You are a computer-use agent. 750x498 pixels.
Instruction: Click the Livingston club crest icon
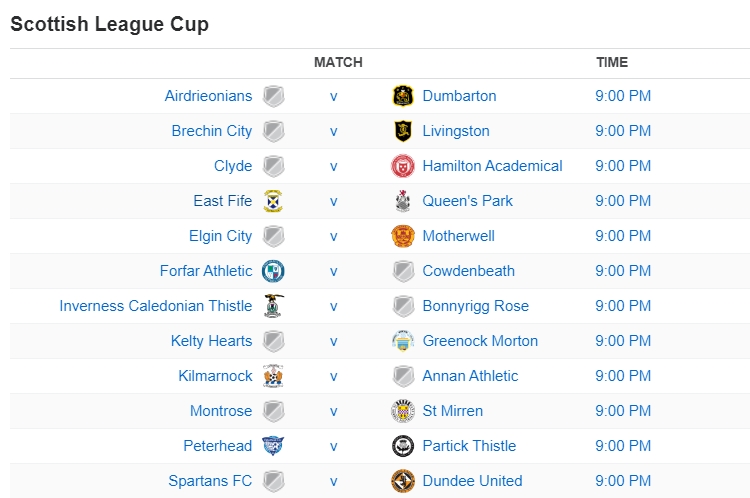pyautogui.click(x=403, y=131)
